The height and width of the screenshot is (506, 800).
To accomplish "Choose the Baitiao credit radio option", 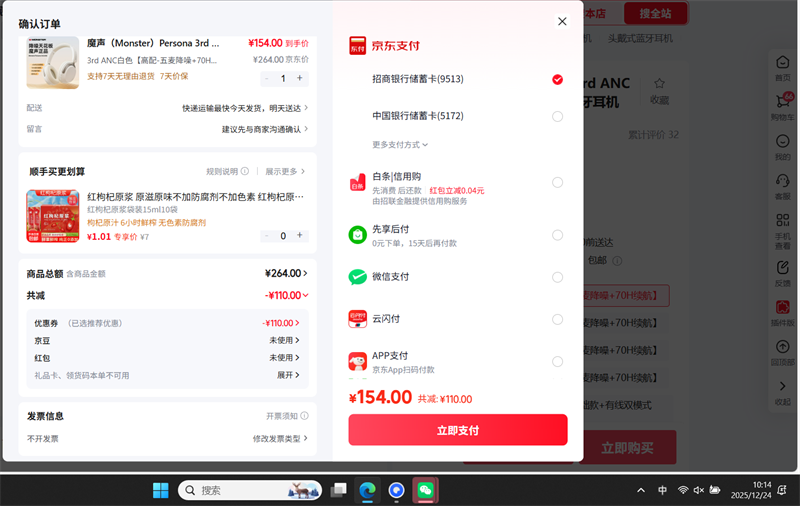I will click(557, 182).
